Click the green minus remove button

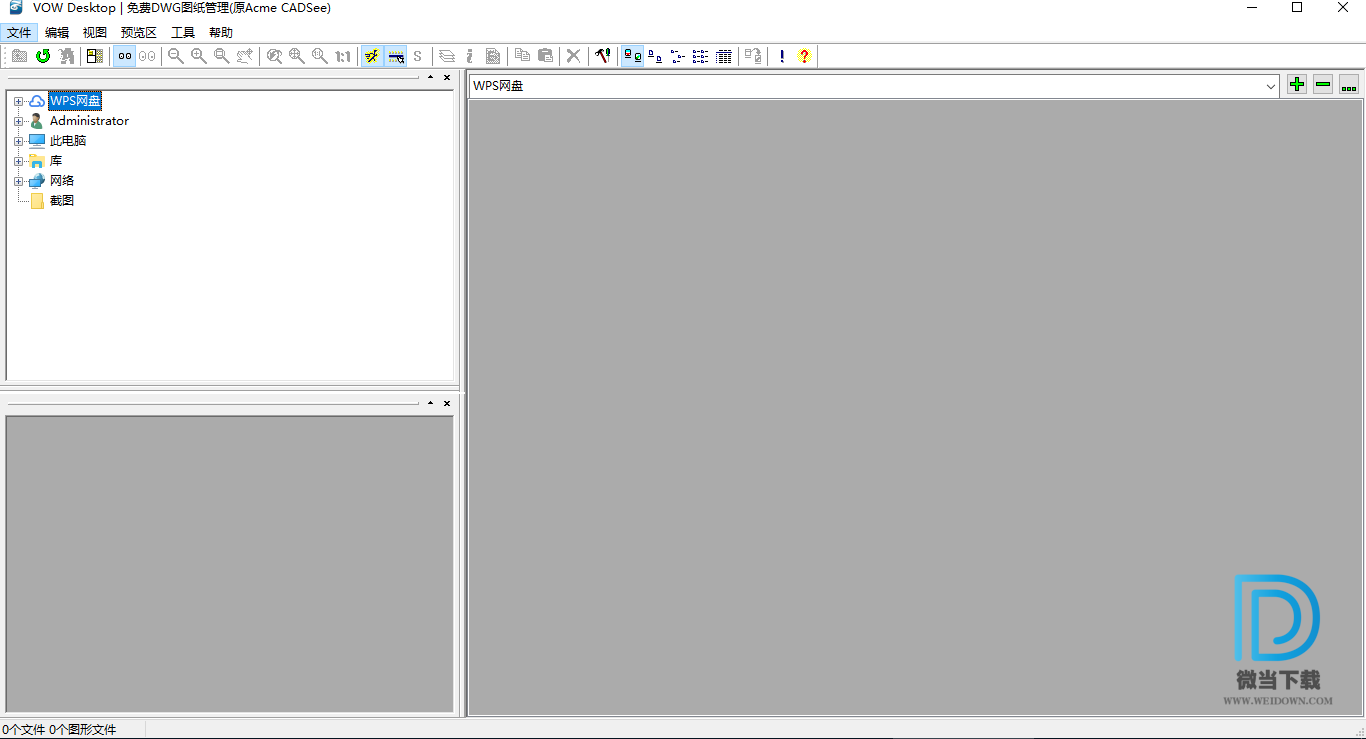(x=1323, y=85)
